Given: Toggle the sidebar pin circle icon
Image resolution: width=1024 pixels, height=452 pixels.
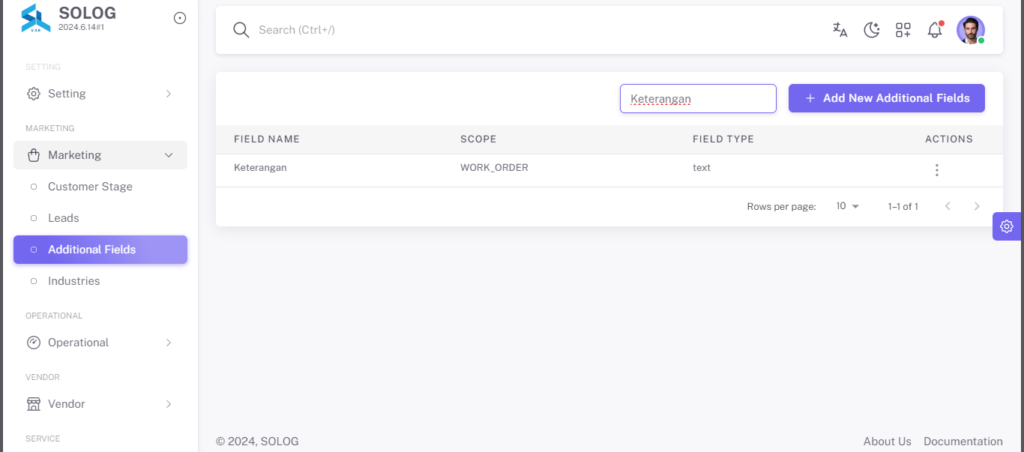Looking at the screenshot, I should (x=180, y=18).
